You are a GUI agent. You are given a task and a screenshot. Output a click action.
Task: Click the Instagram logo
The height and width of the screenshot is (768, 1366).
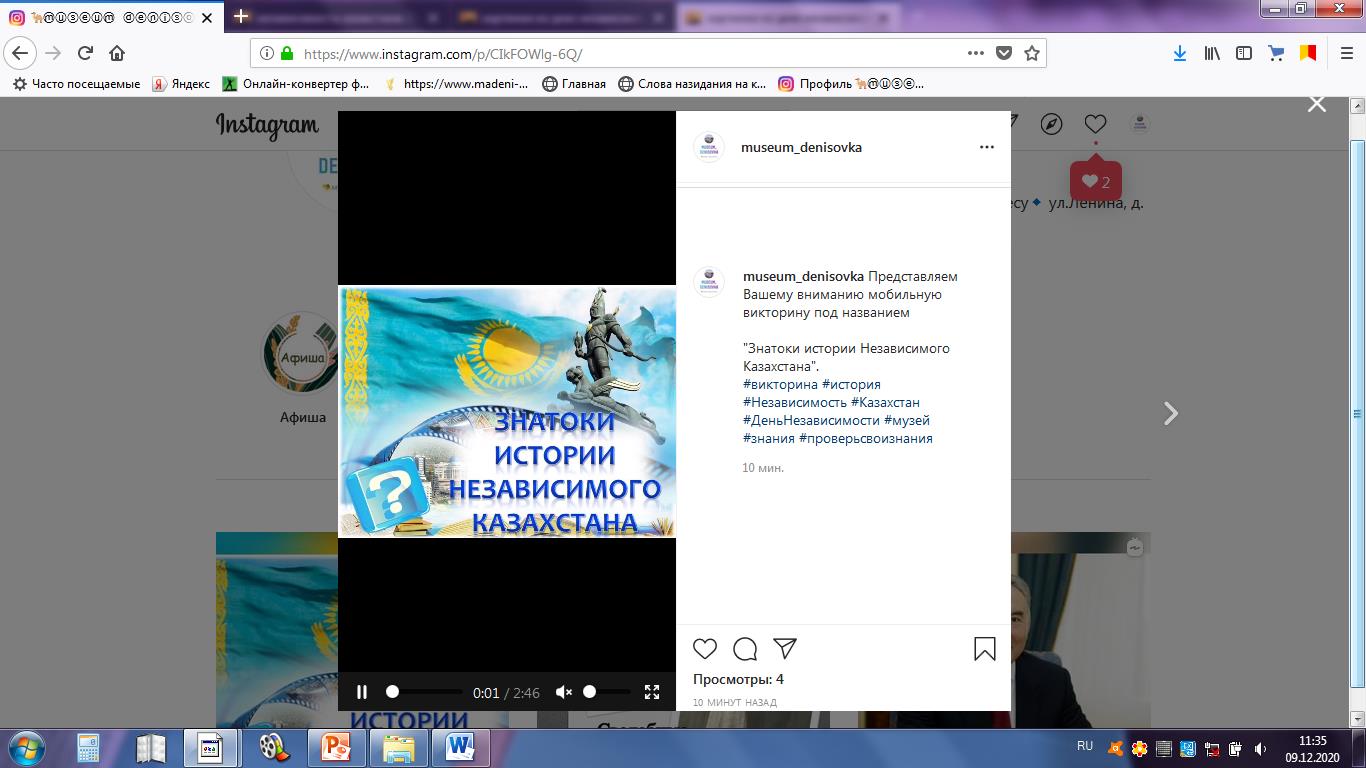[x=267, y=125]
